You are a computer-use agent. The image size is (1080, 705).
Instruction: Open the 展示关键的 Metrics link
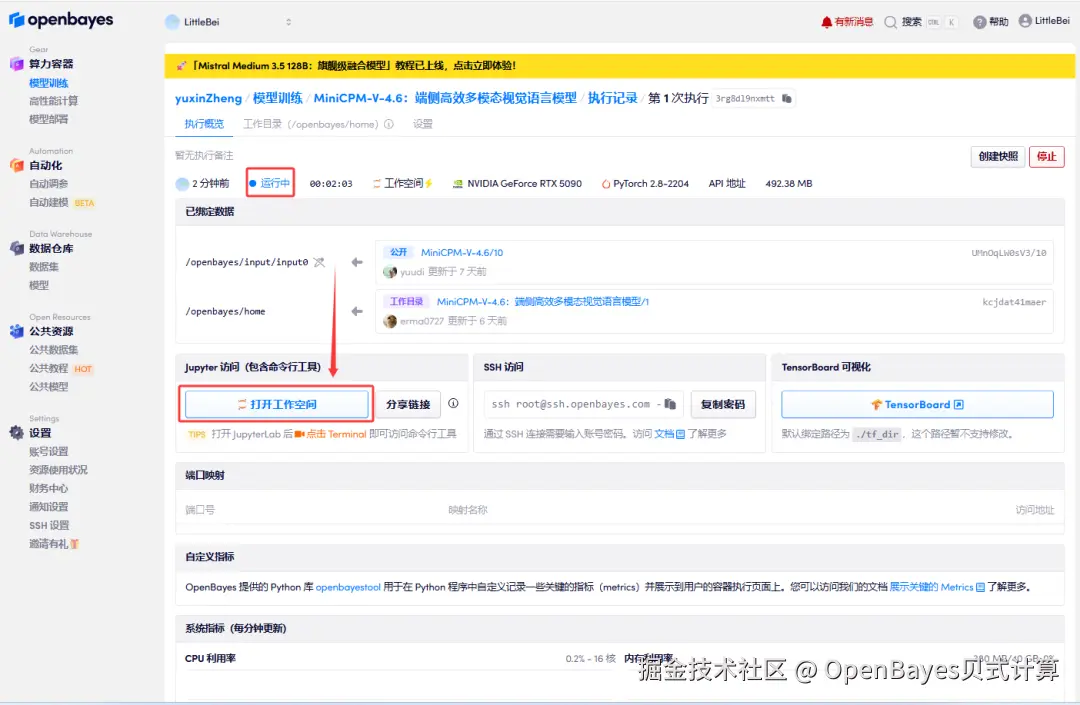tap(937, 587)
